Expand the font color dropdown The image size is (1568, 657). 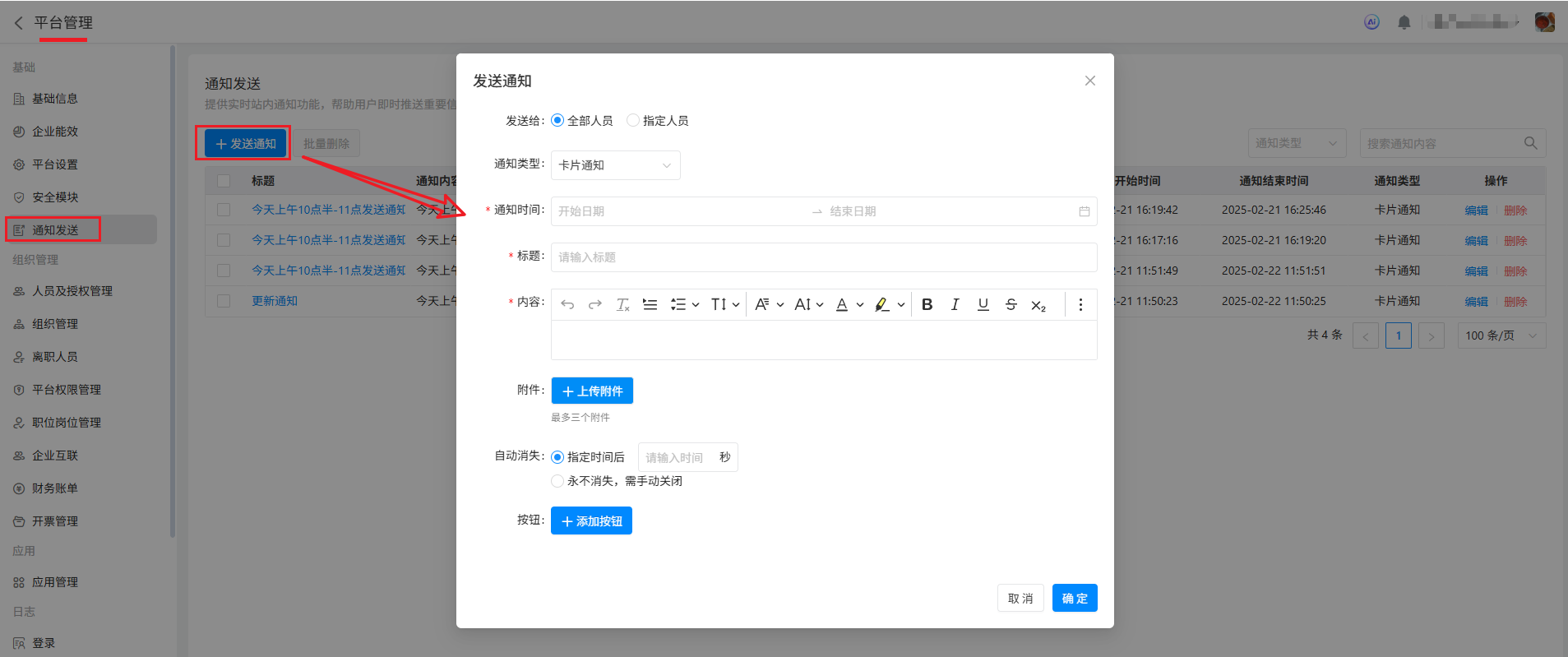click(860, 304)
